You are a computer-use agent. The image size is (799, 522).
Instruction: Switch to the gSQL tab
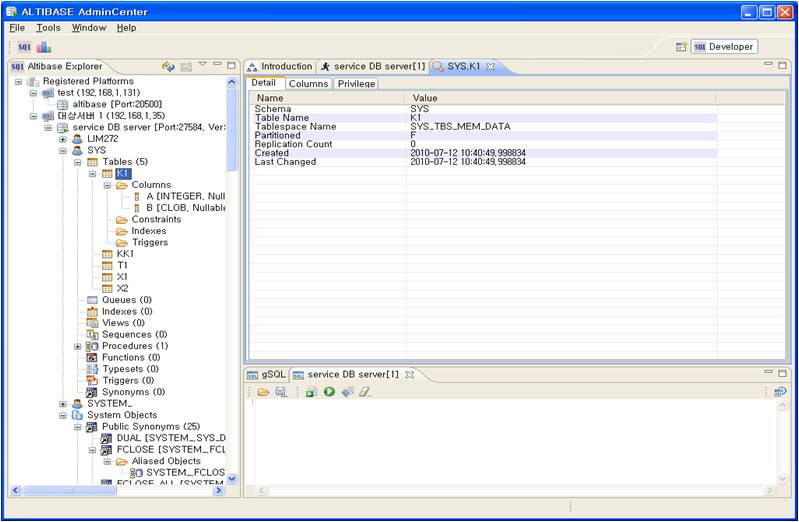[x=267, y=375]
